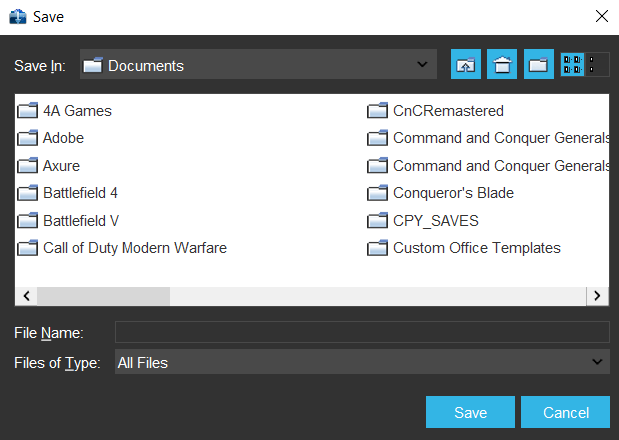Select the Axure folder
This screenshot has width=619, height=440.
[61, 165]
